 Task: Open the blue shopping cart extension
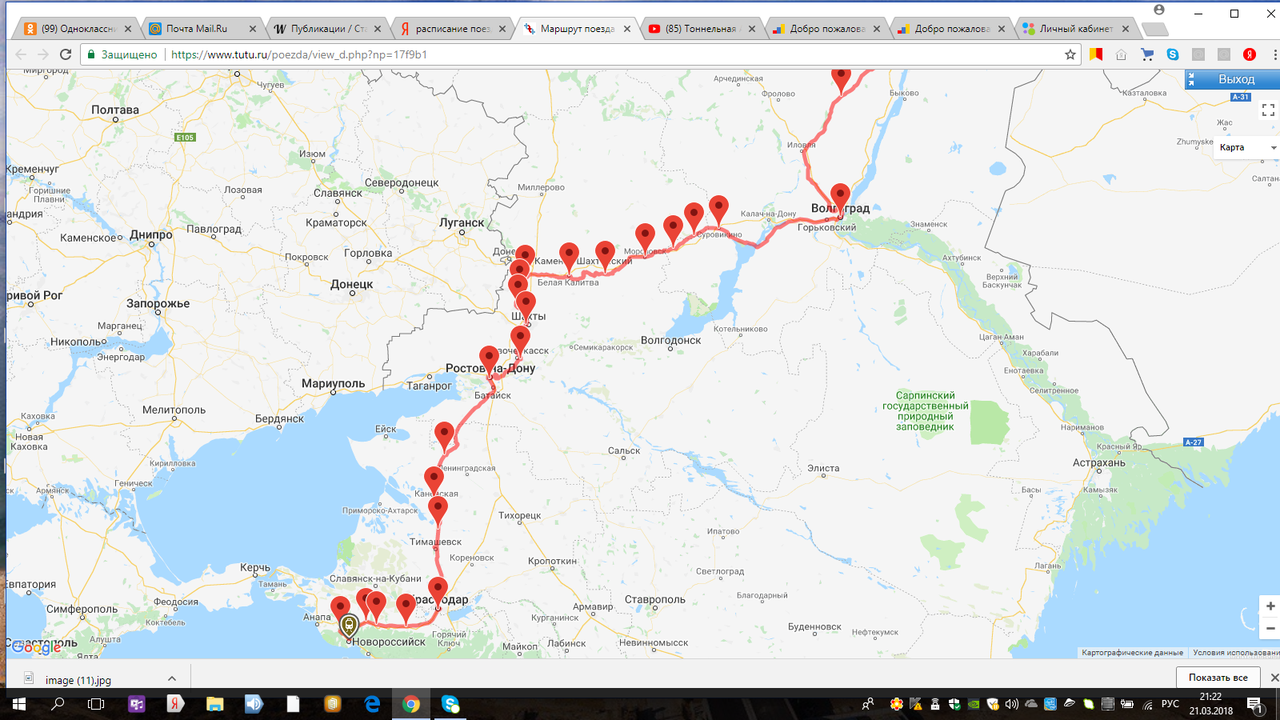point(1147,54)
